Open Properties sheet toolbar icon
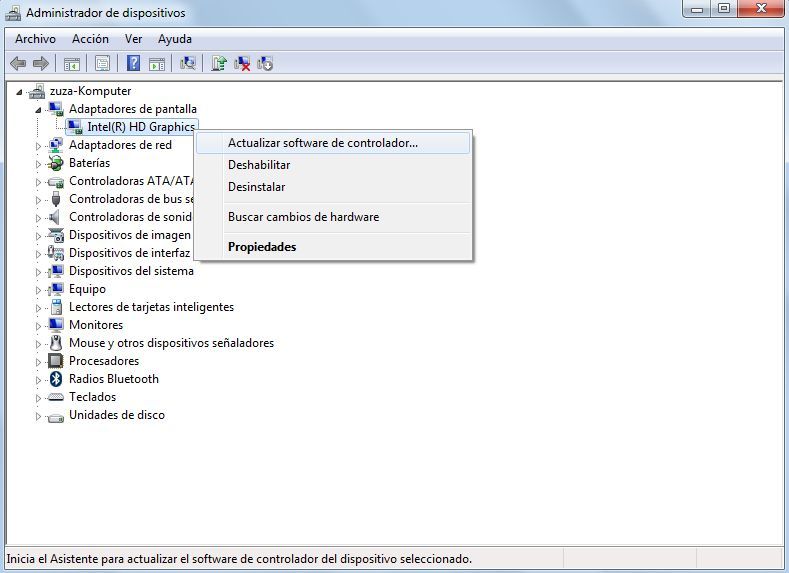Viewport: 789px width, 573px height. tap(102, 64)
